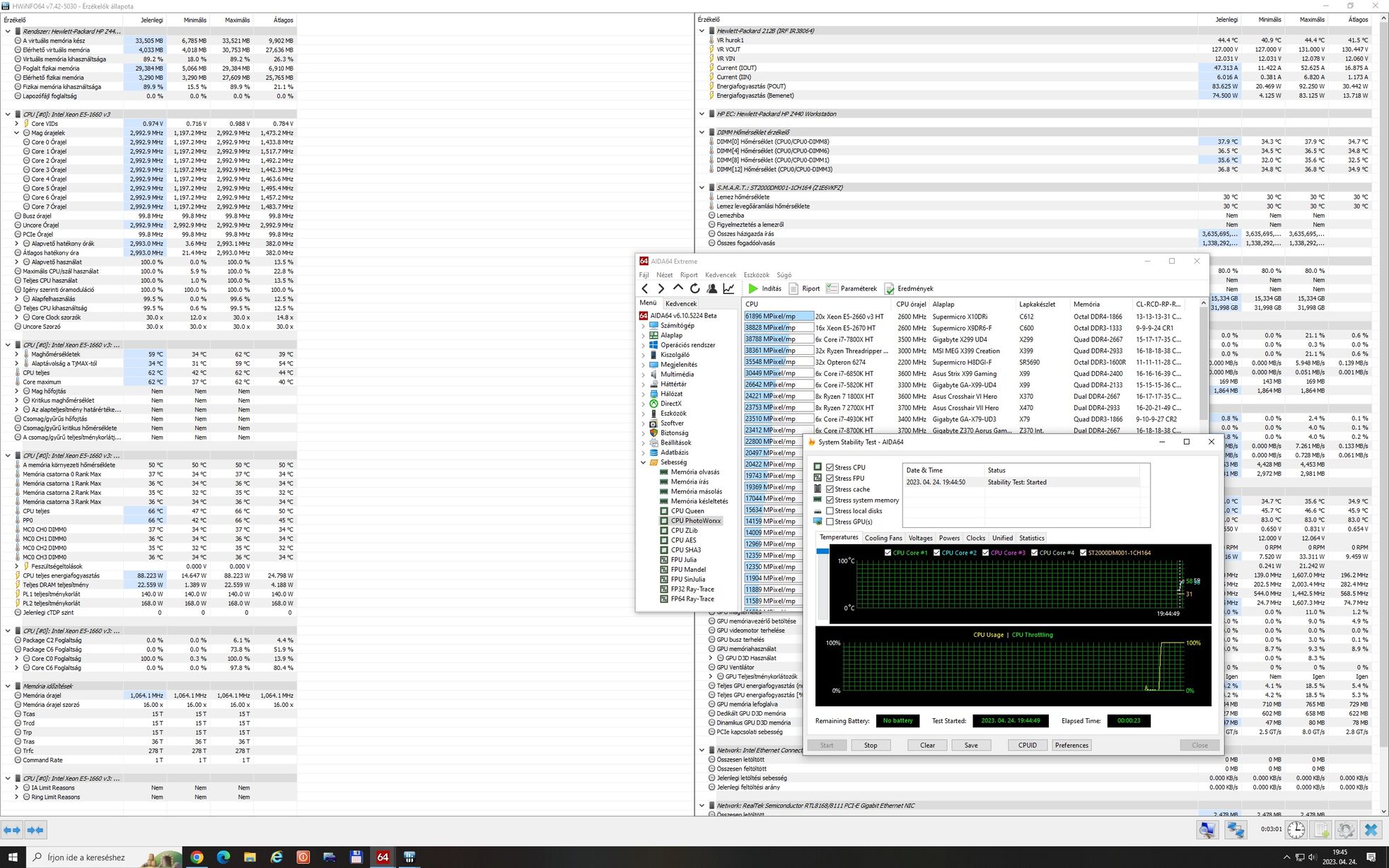Select FPU Julia benchmark in tree
This screenshot has width=1389, height=868.
[683, 560]
